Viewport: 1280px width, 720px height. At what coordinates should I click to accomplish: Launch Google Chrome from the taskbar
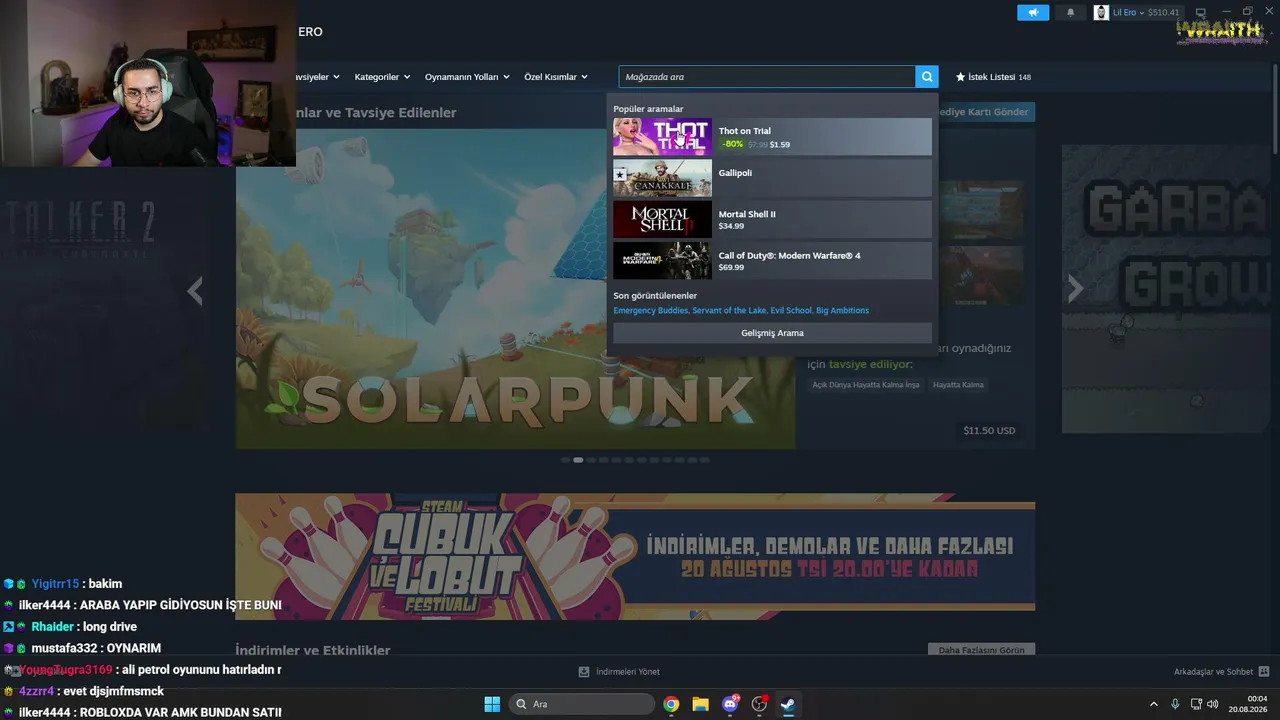671,704
